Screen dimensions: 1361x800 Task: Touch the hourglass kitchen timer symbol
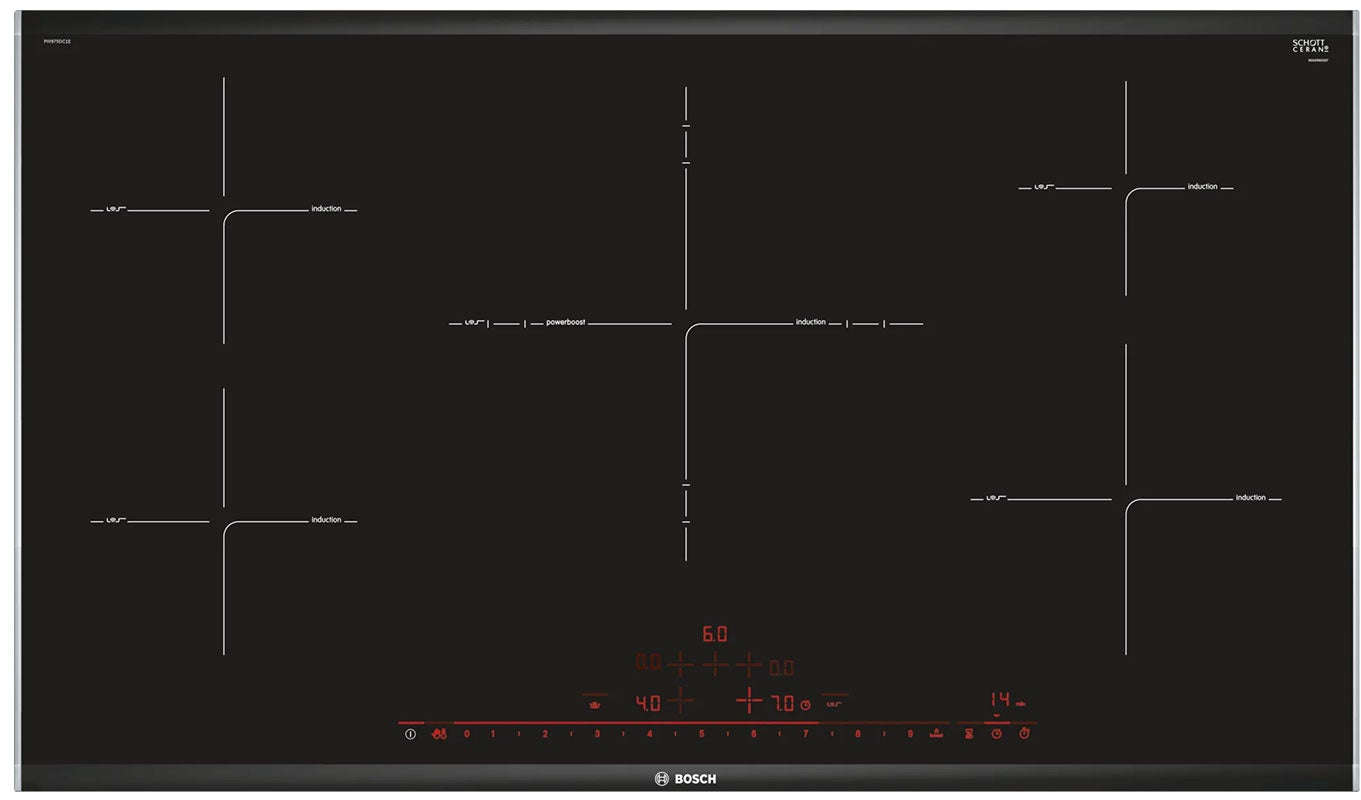tap(970, 734)
